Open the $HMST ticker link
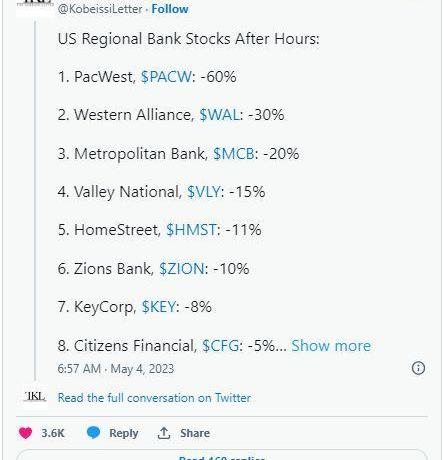 [192, 230]
